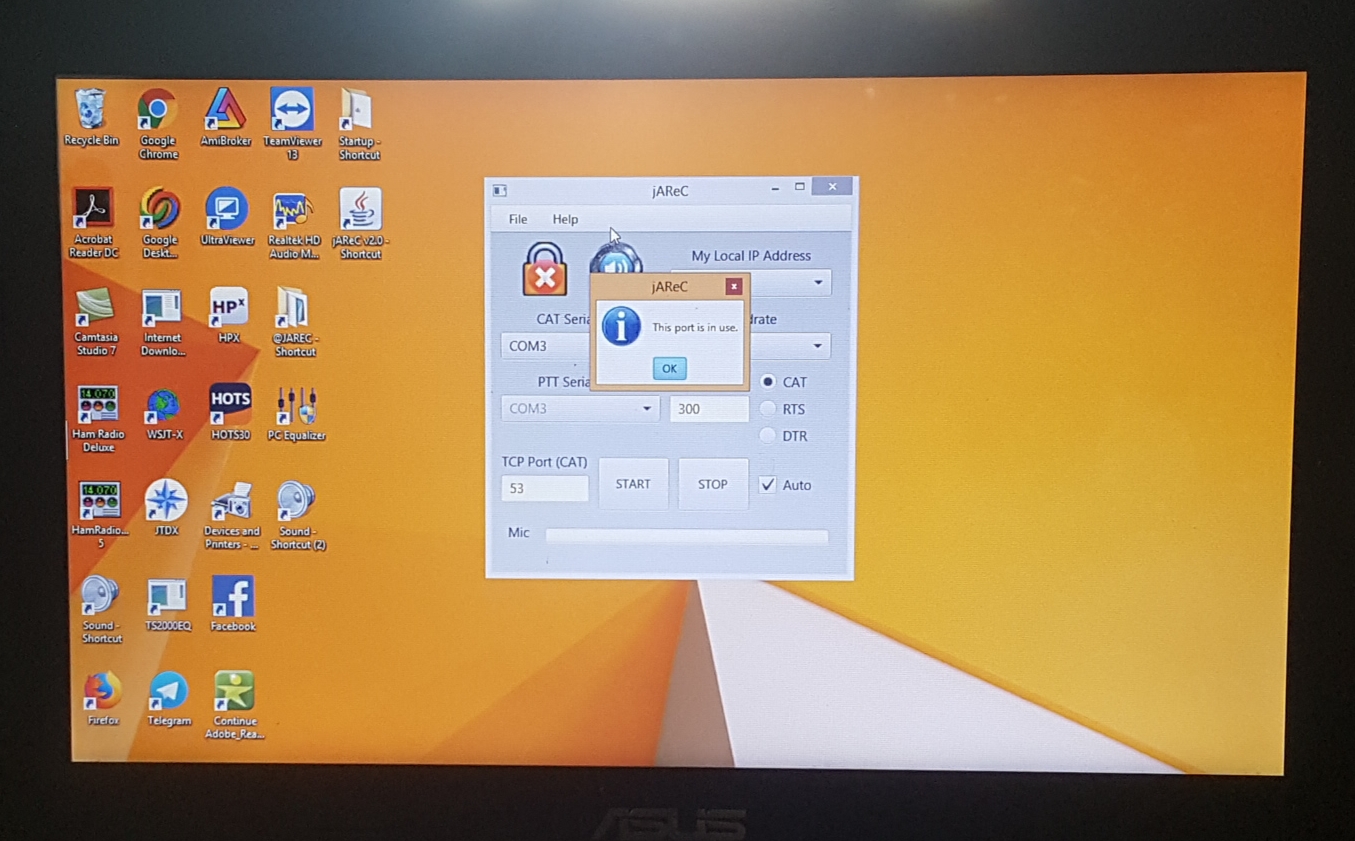The image size is (1355, 841).
Task: Click the TCP Port (CAT) input field
Action: click(544, 488)
